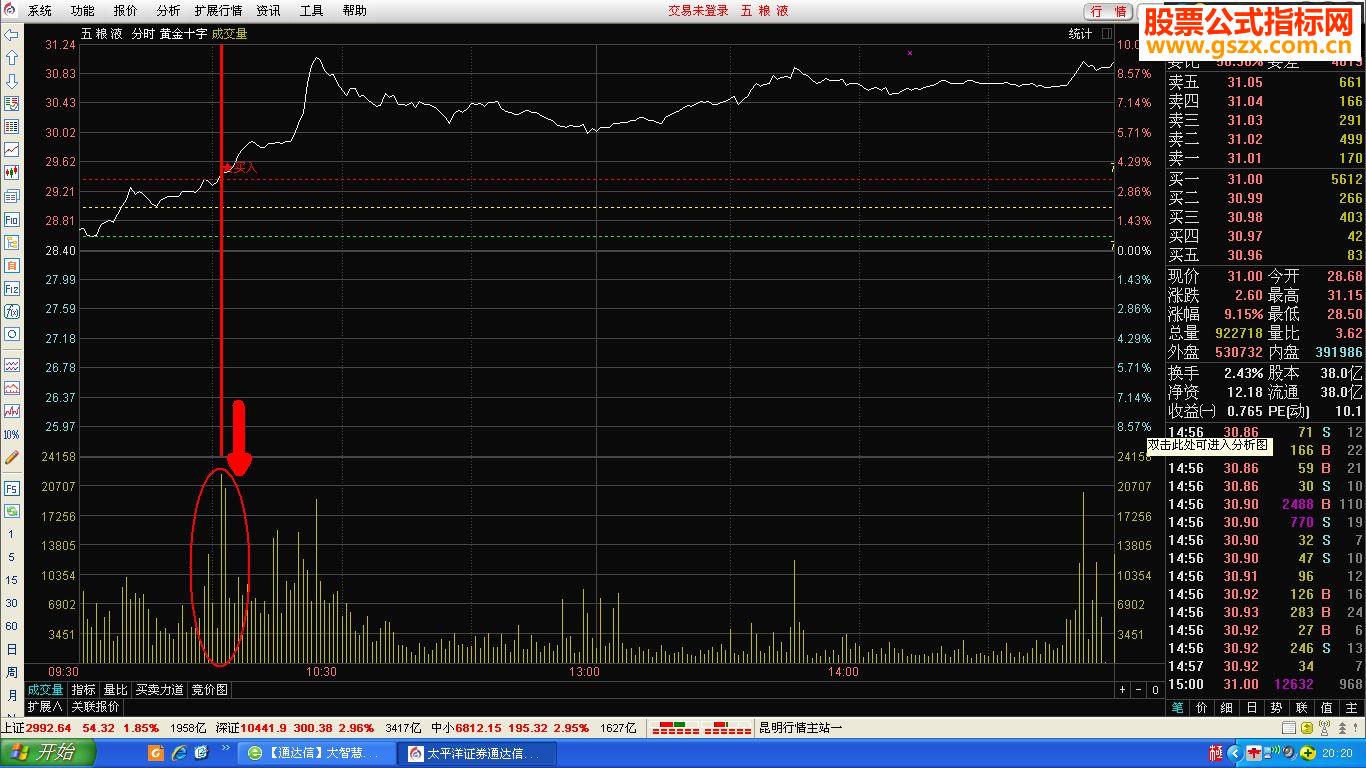This screenshot has height=768, width=1366.
Task: Click the 上证 index value 2992.64
Action: pos(48,728)
